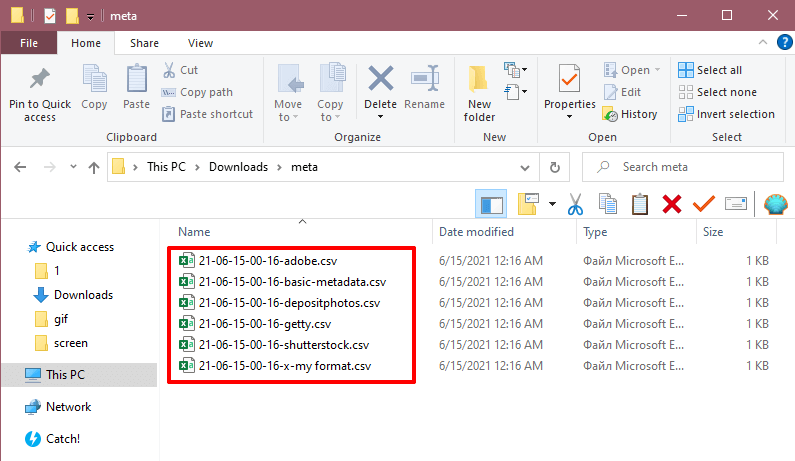The image size is (795, 461).
Task: Cut the selected item via ribbon
Action: tap(180, 70)
